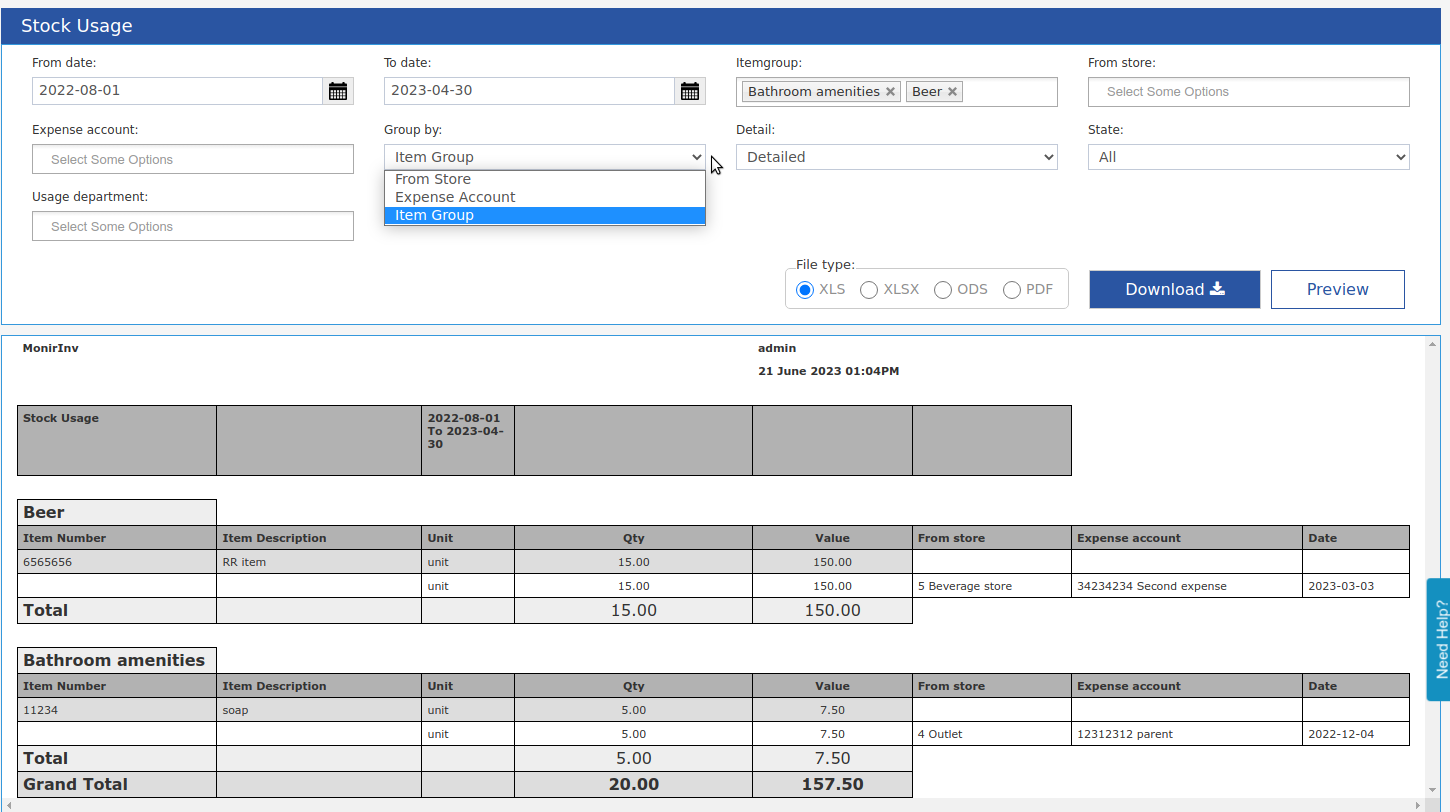Select the PDF file type
Viewport: 1450px width, 812px height.
(x=1012, y=290)
